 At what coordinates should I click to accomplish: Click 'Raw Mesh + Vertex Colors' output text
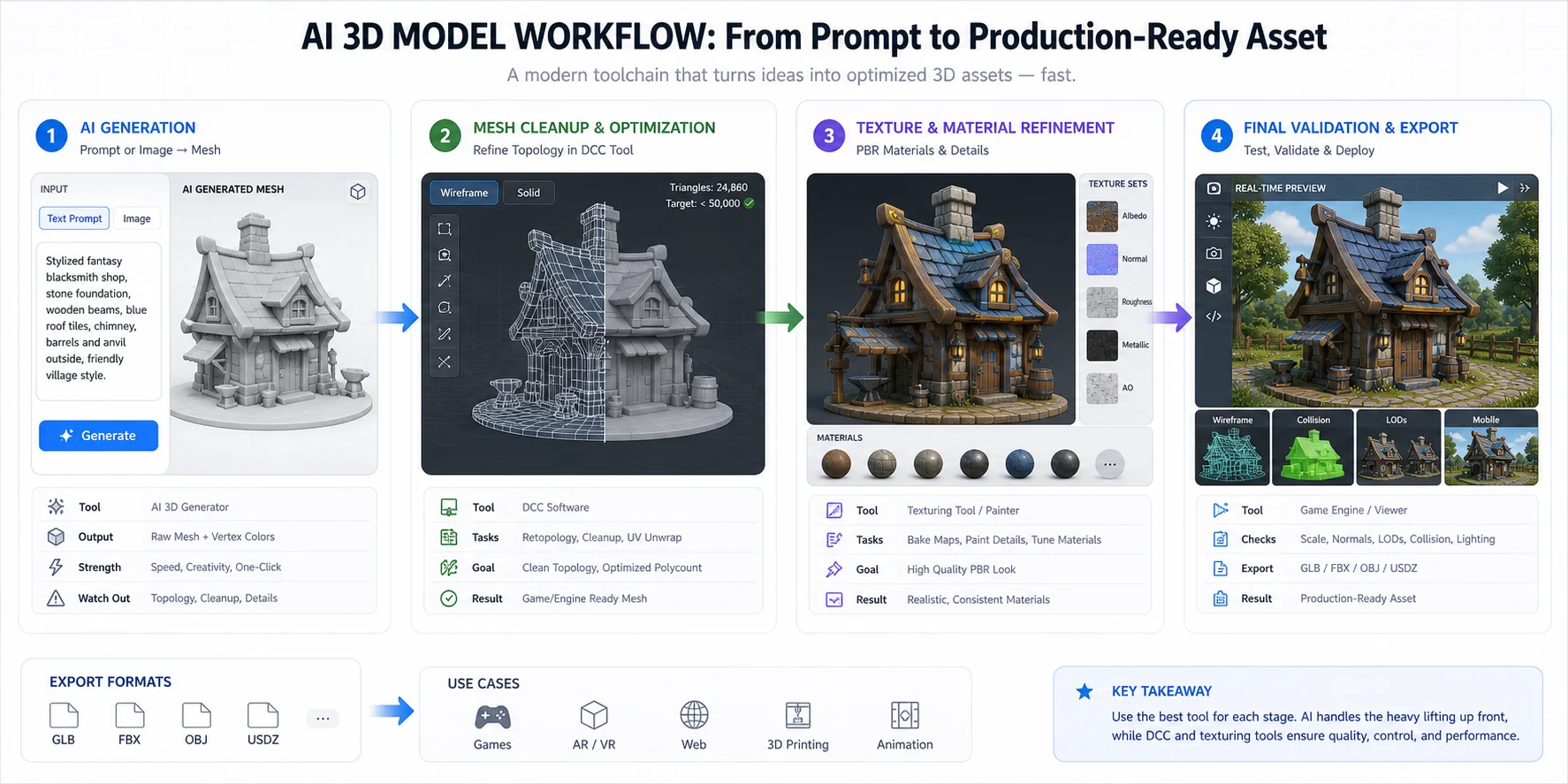213,537
